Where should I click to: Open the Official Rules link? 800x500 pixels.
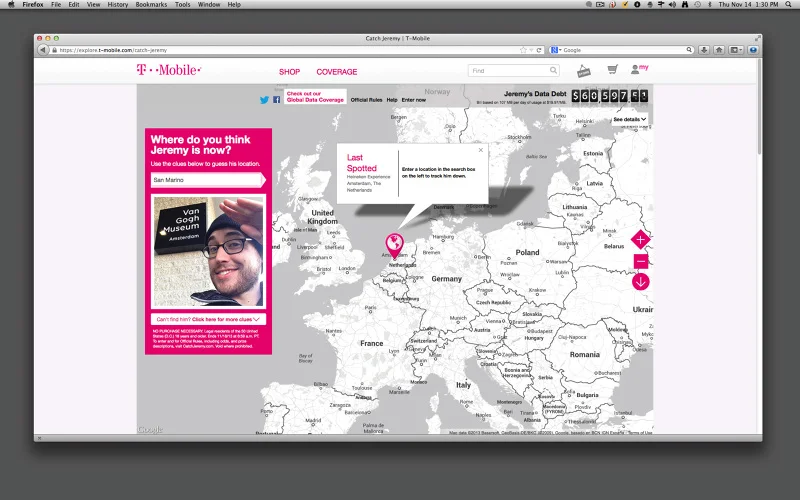click(x=366, y=100)
